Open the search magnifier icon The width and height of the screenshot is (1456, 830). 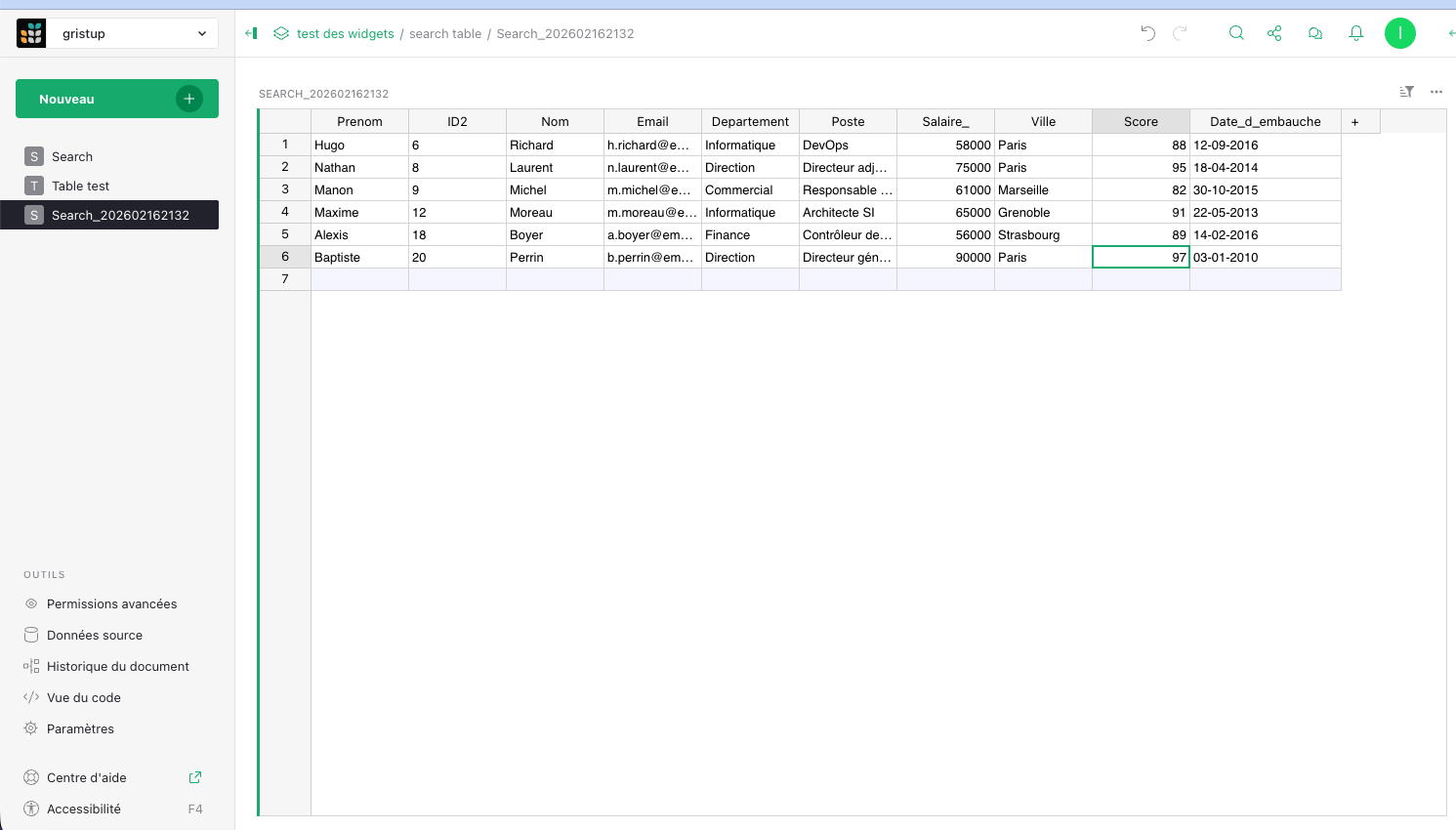tap(1236, 33)
